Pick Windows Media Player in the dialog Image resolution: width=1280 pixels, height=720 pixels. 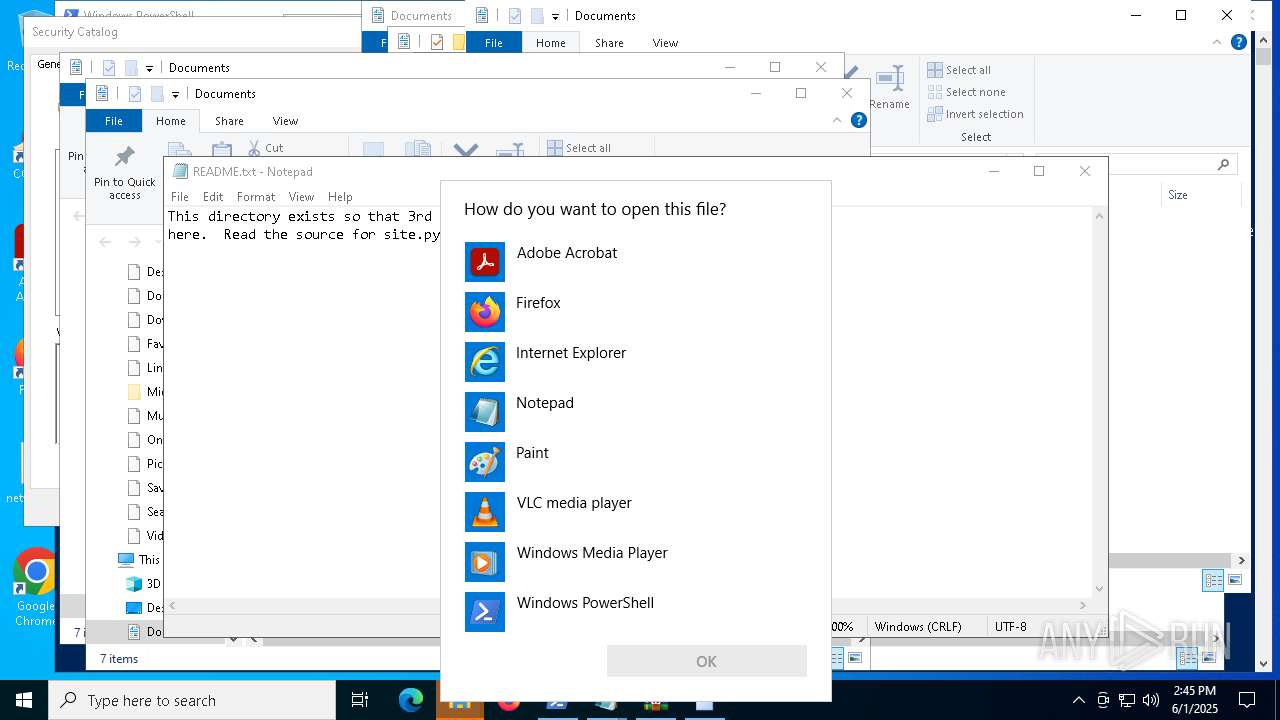[636, 562]
